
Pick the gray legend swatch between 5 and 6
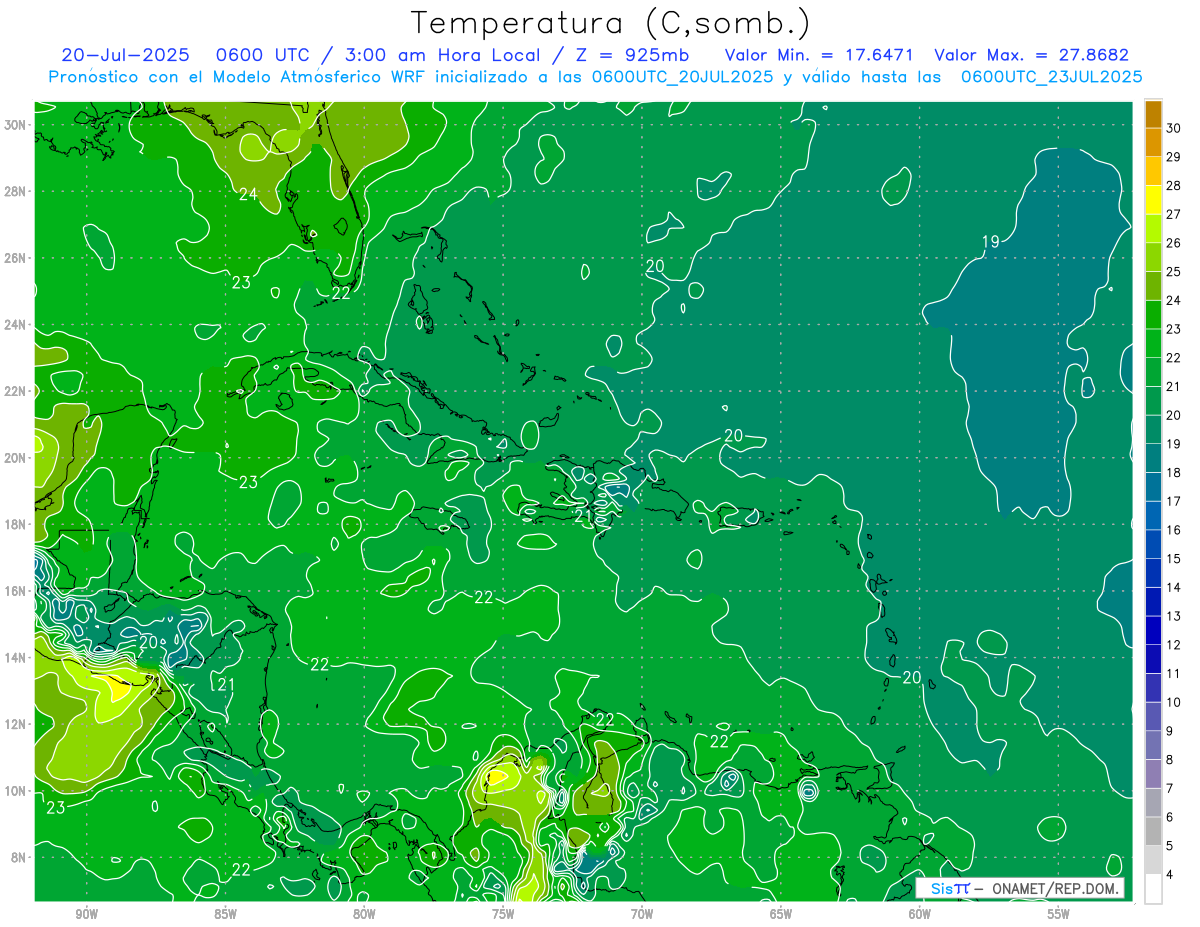coord(1153,832)
